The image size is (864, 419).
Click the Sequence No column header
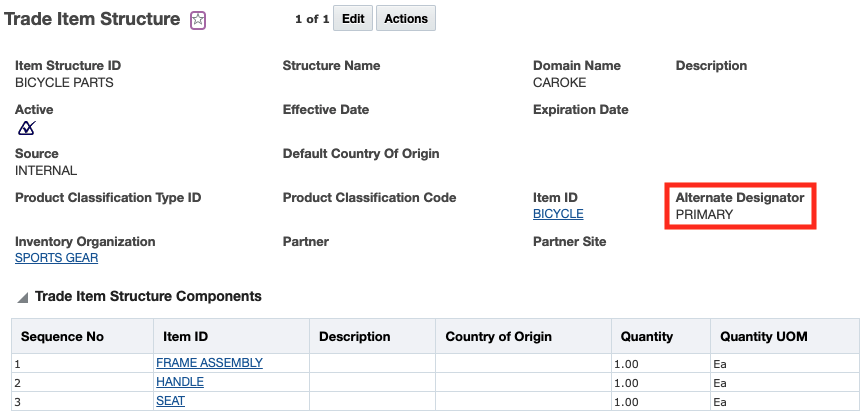point(62,336)
